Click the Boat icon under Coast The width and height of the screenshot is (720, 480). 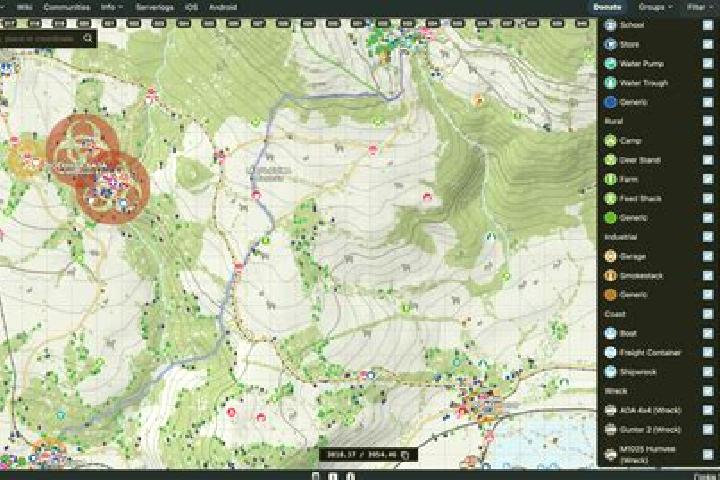tap(610, 333)
